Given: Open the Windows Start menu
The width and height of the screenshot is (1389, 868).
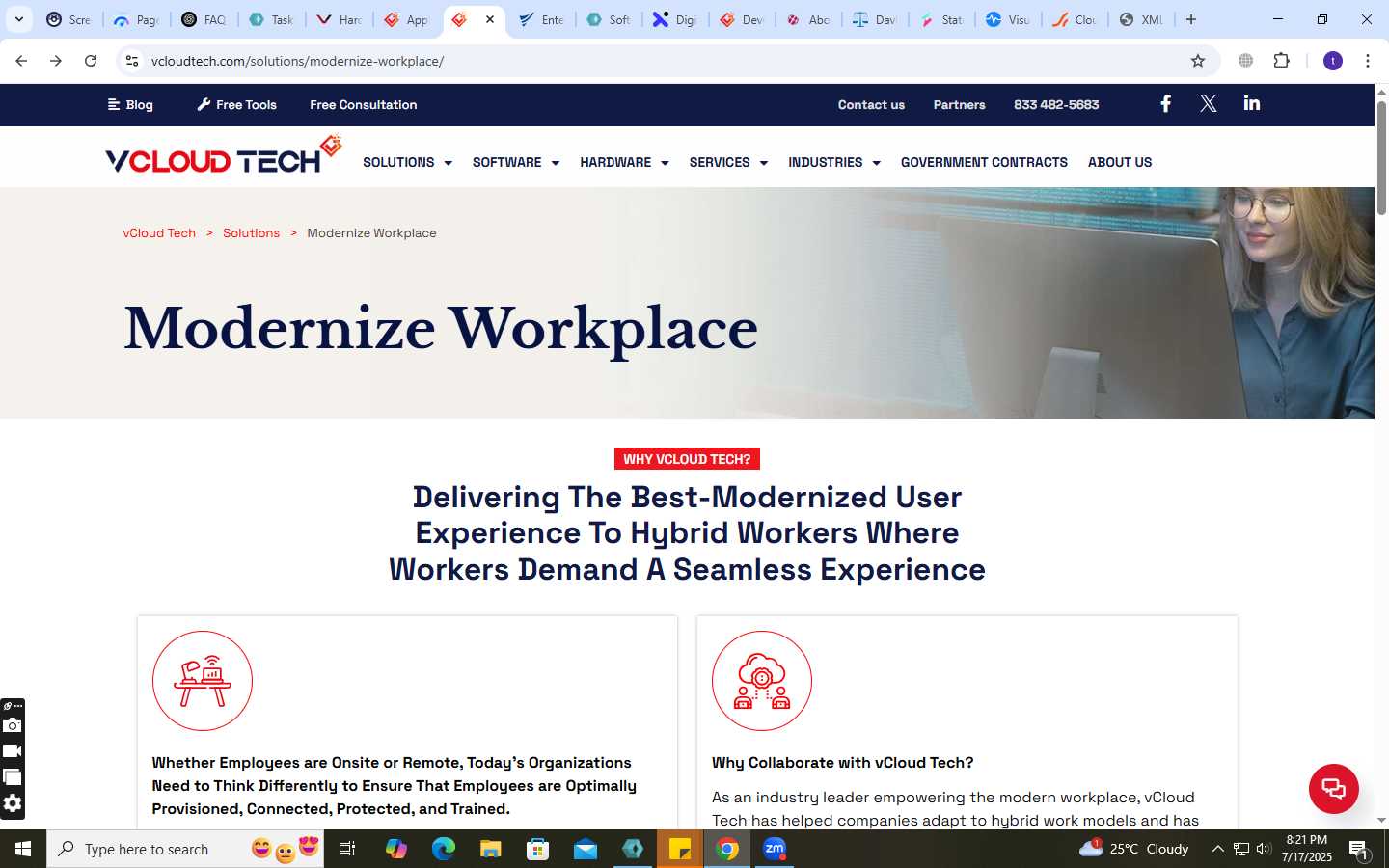Looking at the screenshot, I should 23,849.
